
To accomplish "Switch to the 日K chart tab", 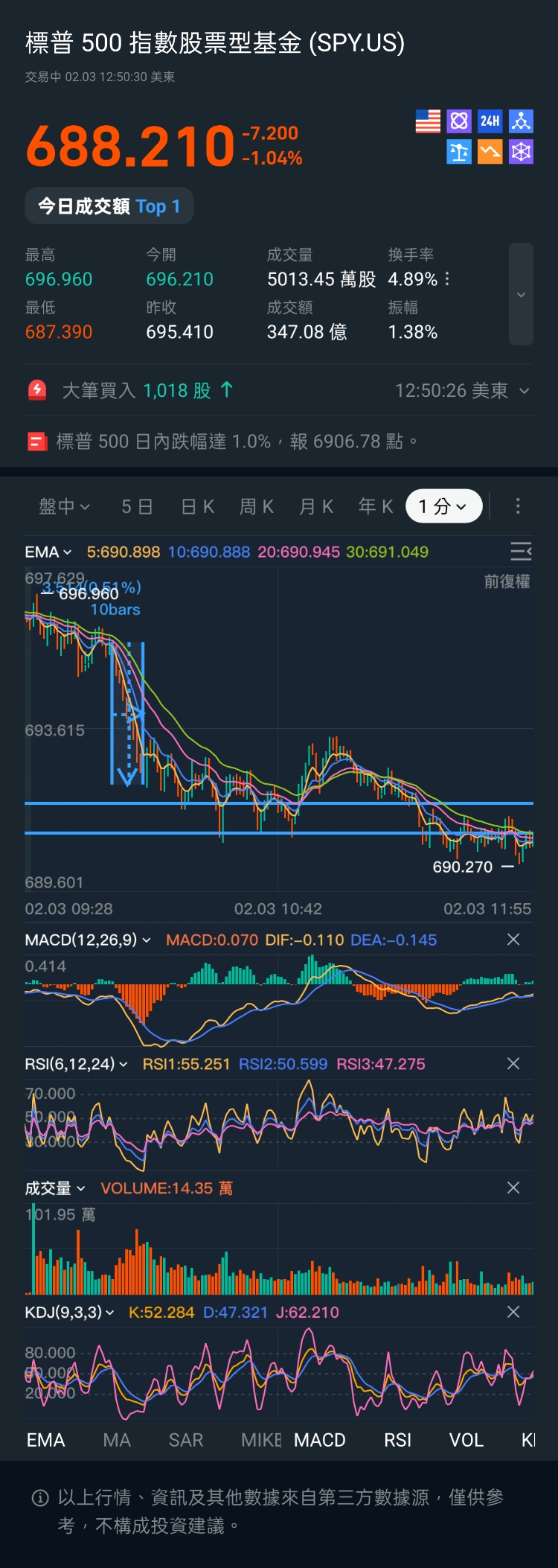I will coord(198,506).
